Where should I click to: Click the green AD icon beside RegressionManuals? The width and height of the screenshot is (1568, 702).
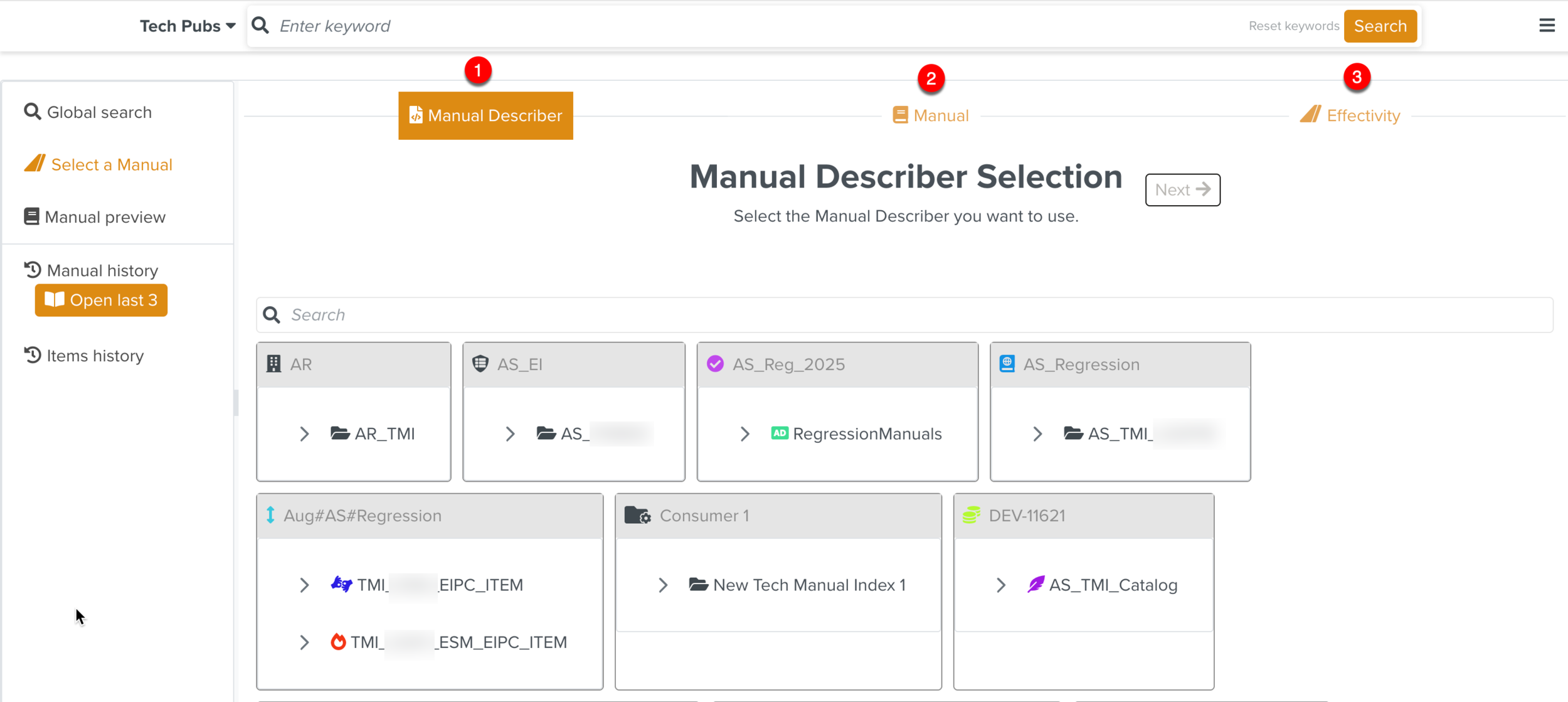[x=780, y=433]
